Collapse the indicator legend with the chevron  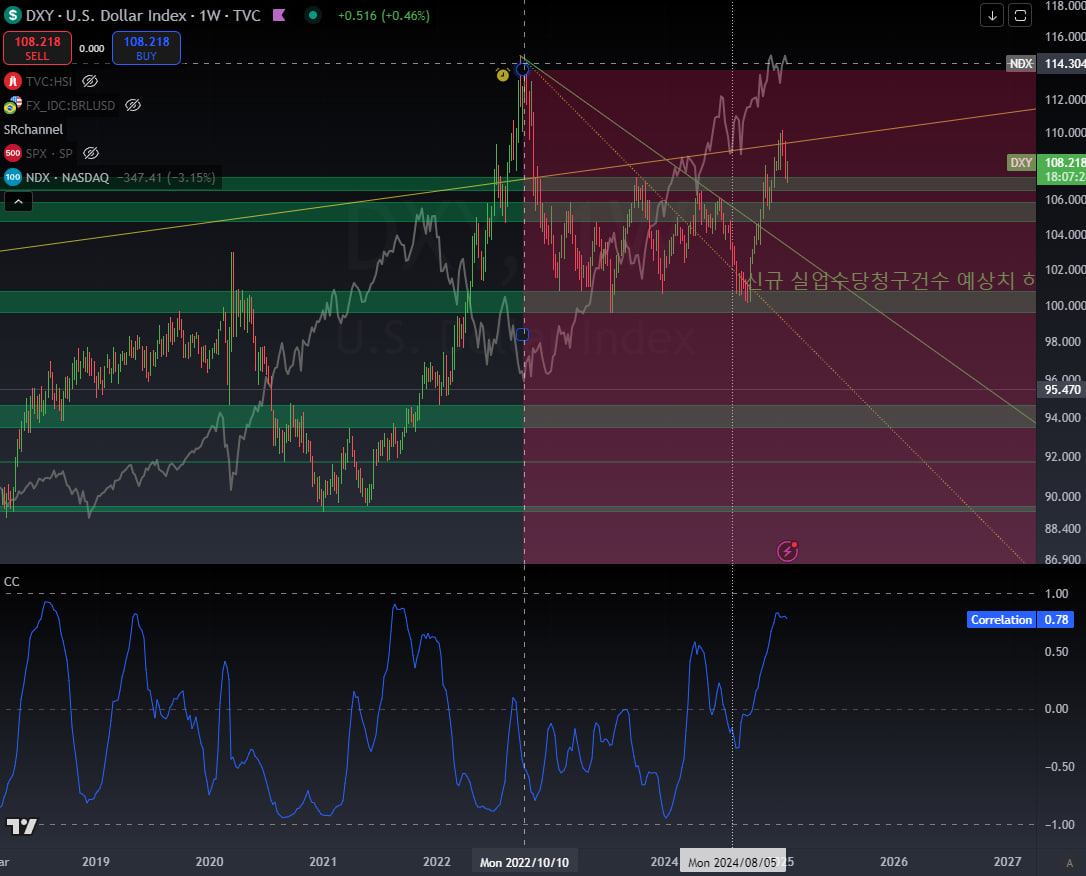coord(18,201)
